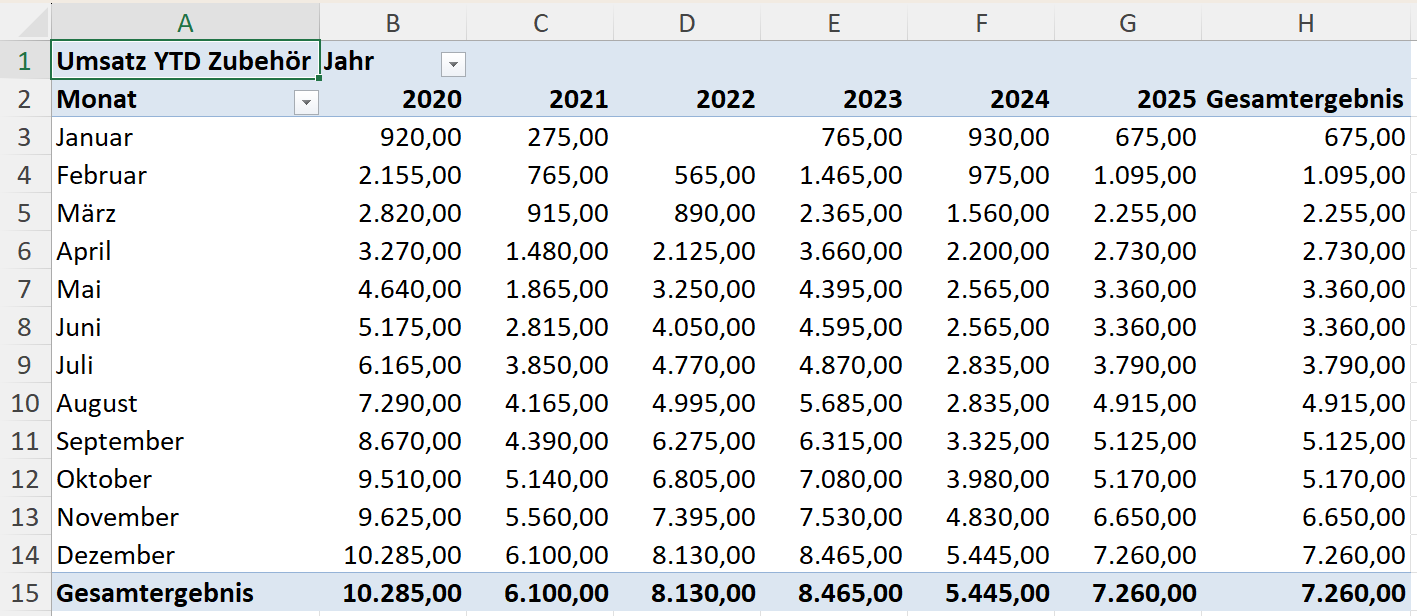Screen dimensions: 1417x616
Task: Select row 3 header
Action: (25, 137)
